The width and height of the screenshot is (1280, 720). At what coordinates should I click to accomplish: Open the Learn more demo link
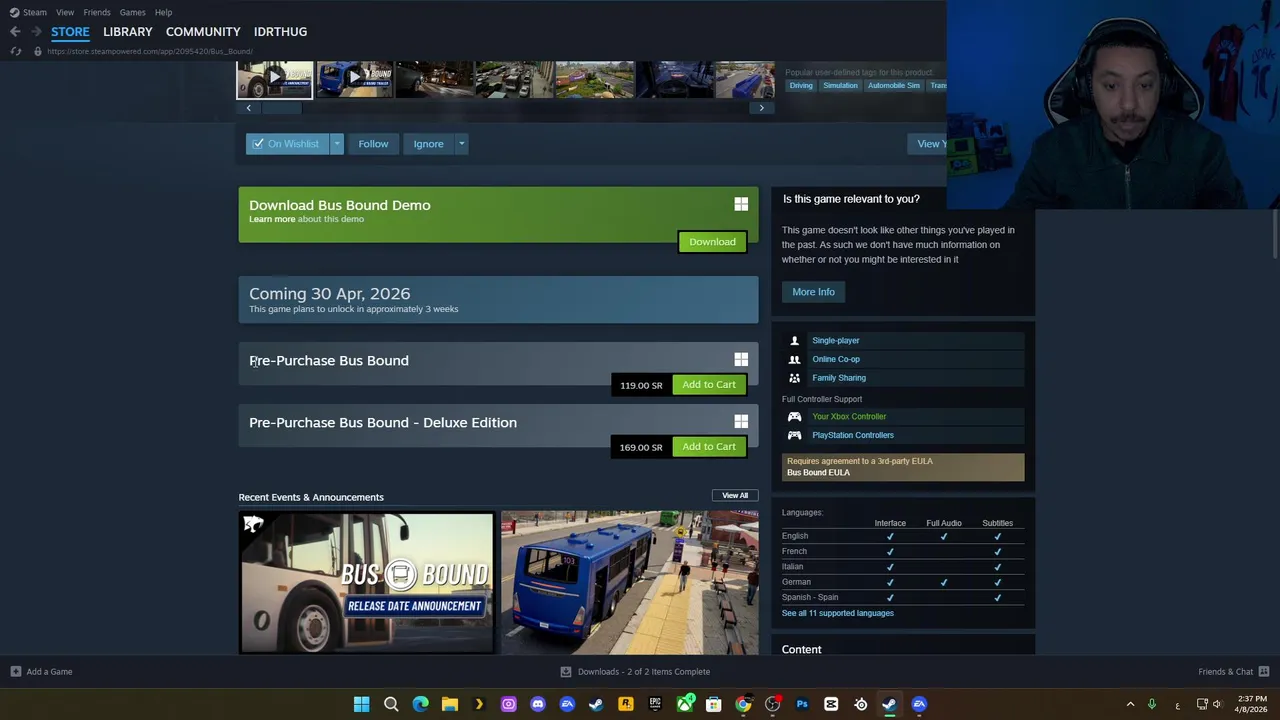click(x=272, y=219)
